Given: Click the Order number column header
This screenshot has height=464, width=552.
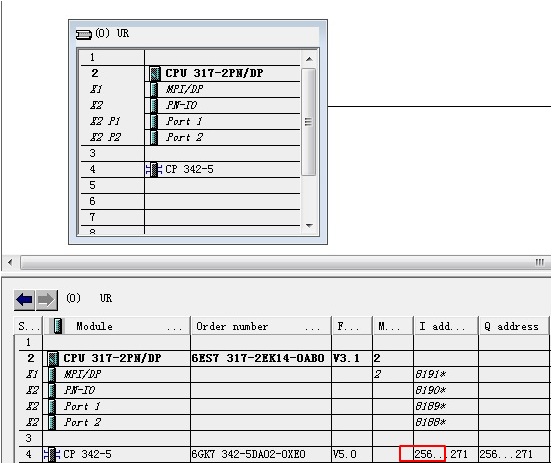Looking at the screenshot, I should [x=261, y=326].
